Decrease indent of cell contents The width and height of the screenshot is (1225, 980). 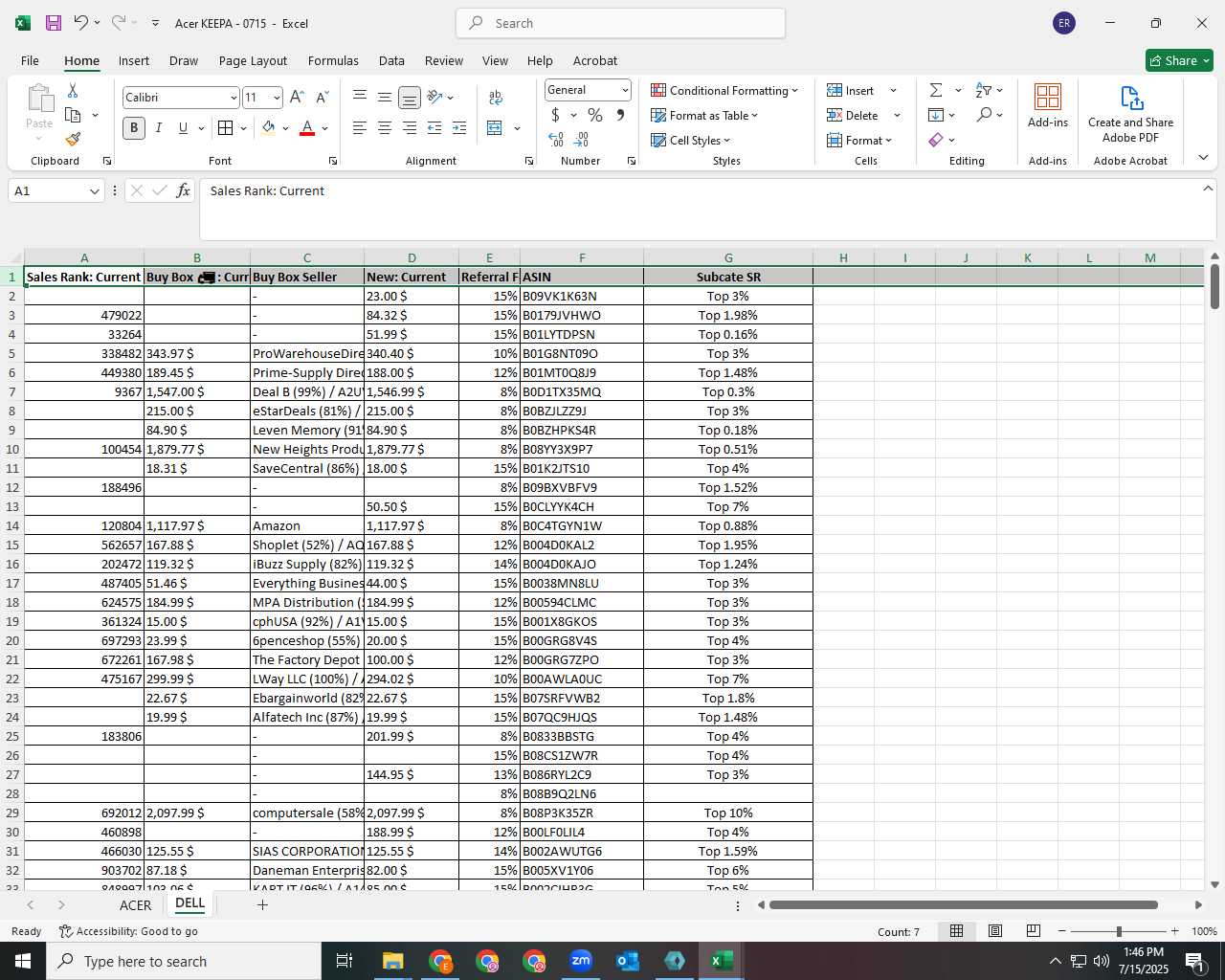(434, 128)
